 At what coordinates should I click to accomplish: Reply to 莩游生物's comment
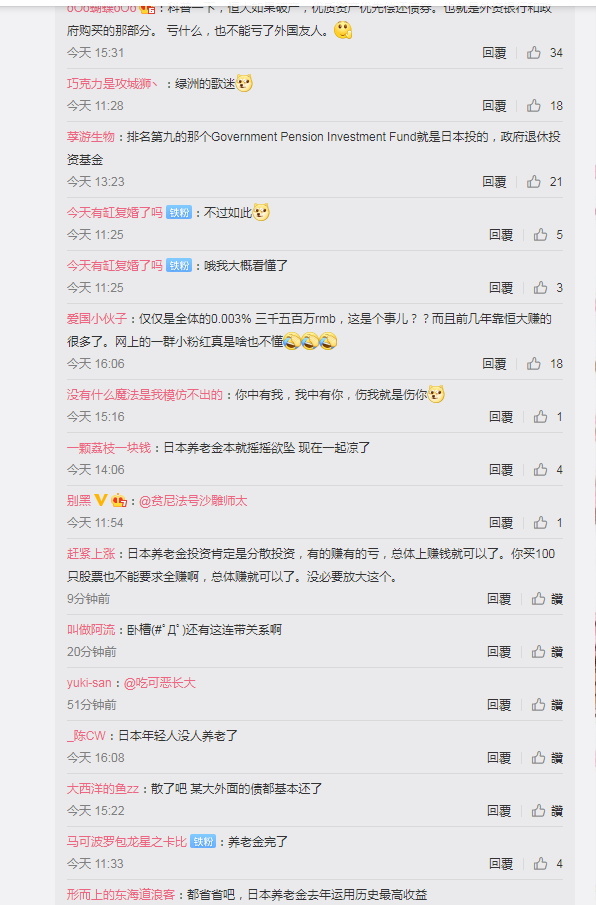coord(494,182)
